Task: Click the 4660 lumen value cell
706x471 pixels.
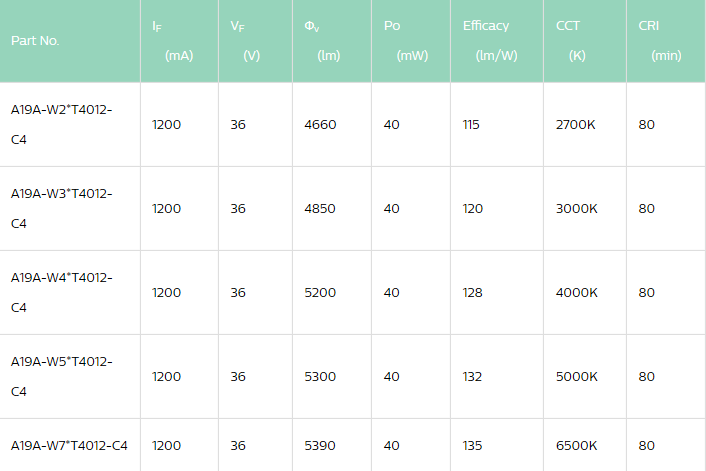Action: pos(320,125)
